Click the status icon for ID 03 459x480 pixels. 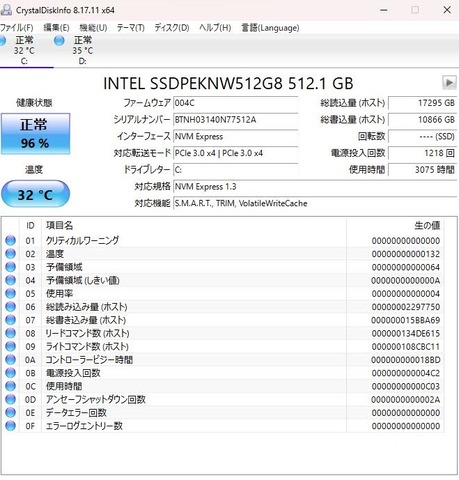pyautogui.click(x=11, y=267)
